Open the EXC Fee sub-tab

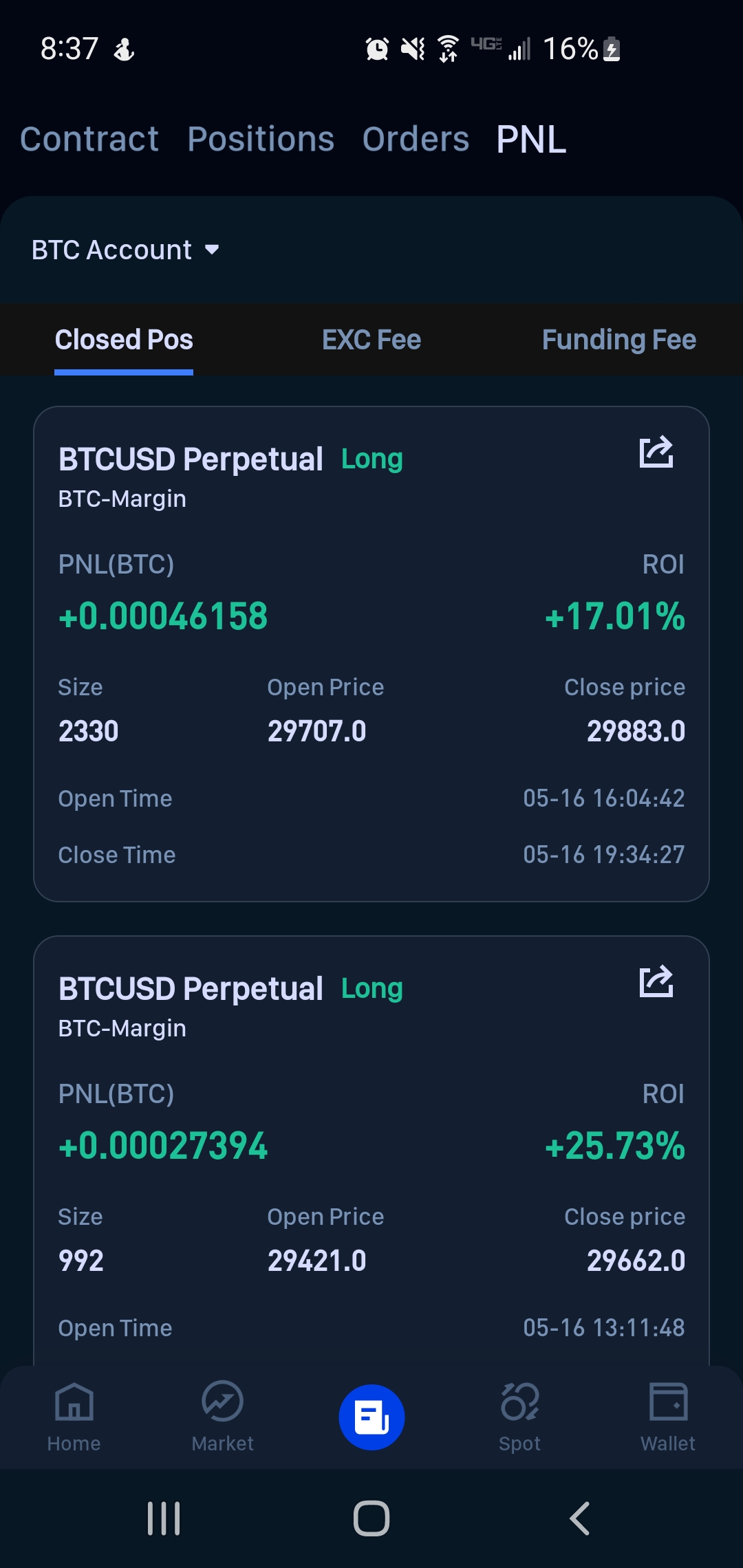coord(371,340)
